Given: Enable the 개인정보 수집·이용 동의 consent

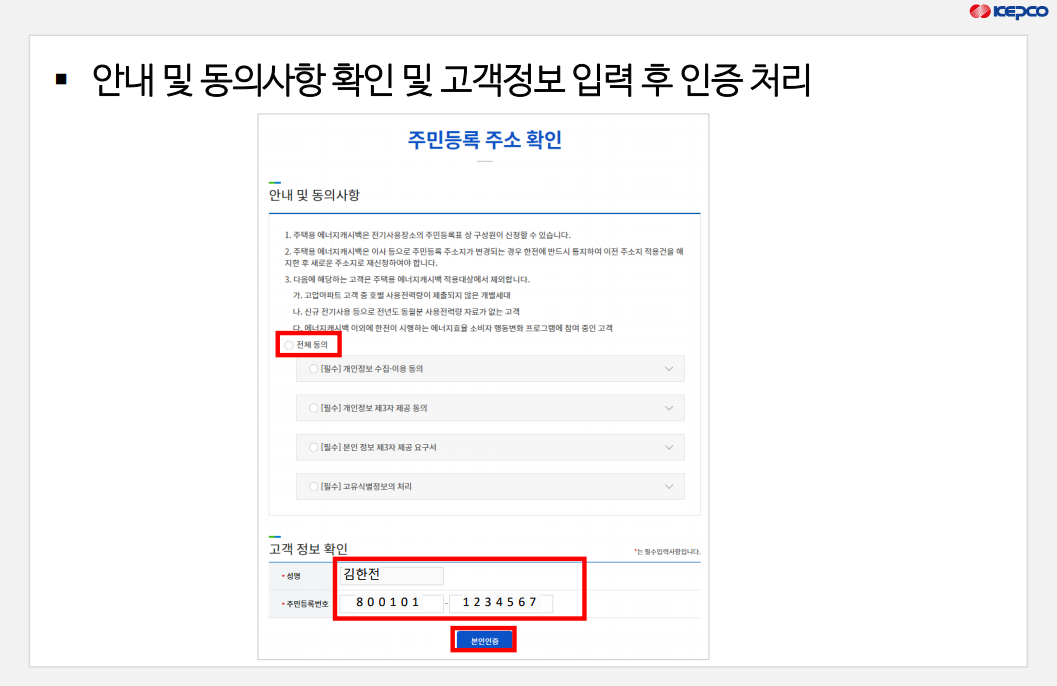Looking at the screenshot, I should coord(313,368).
